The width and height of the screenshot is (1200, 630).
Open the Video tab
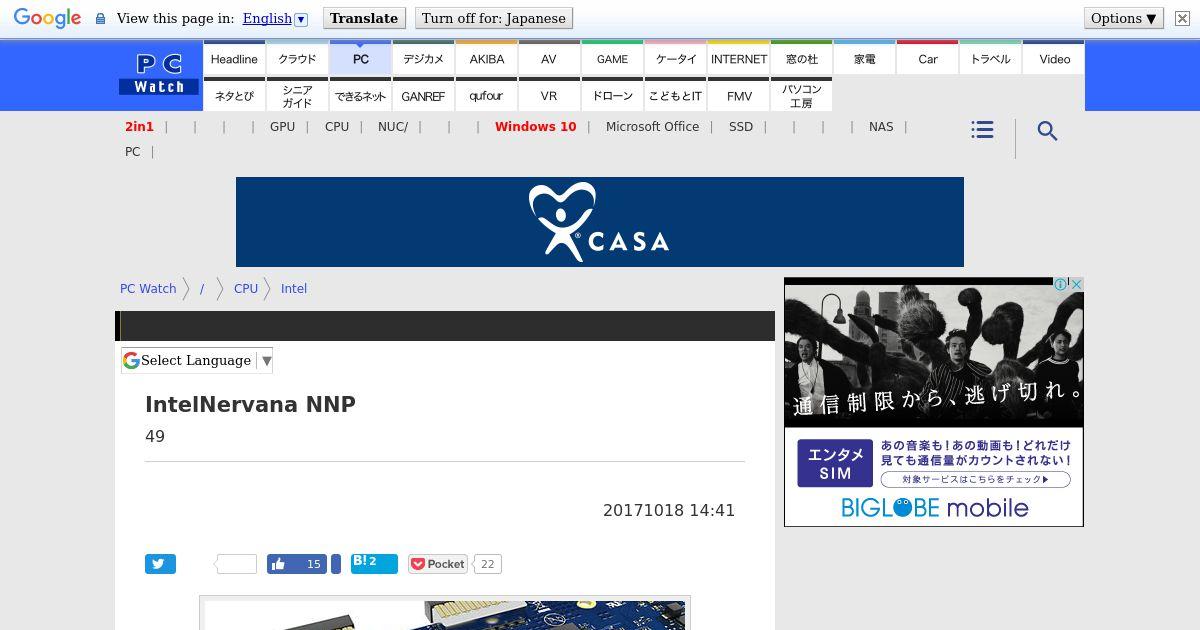click(x=1054, y=59)
